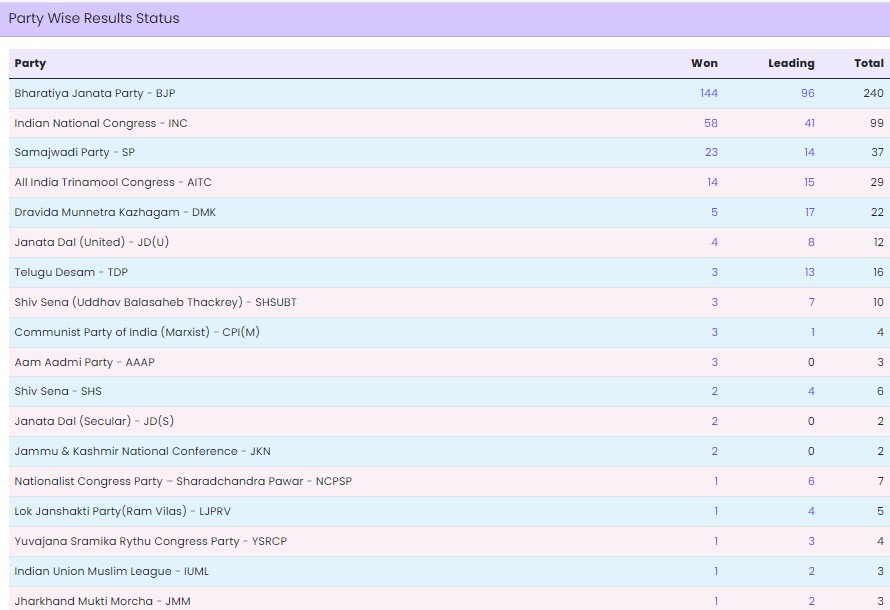Image resolution: width=890 pixels, height=610 pixels.
Task: Open INC won count 58 link
Action: tap(711, 123)
